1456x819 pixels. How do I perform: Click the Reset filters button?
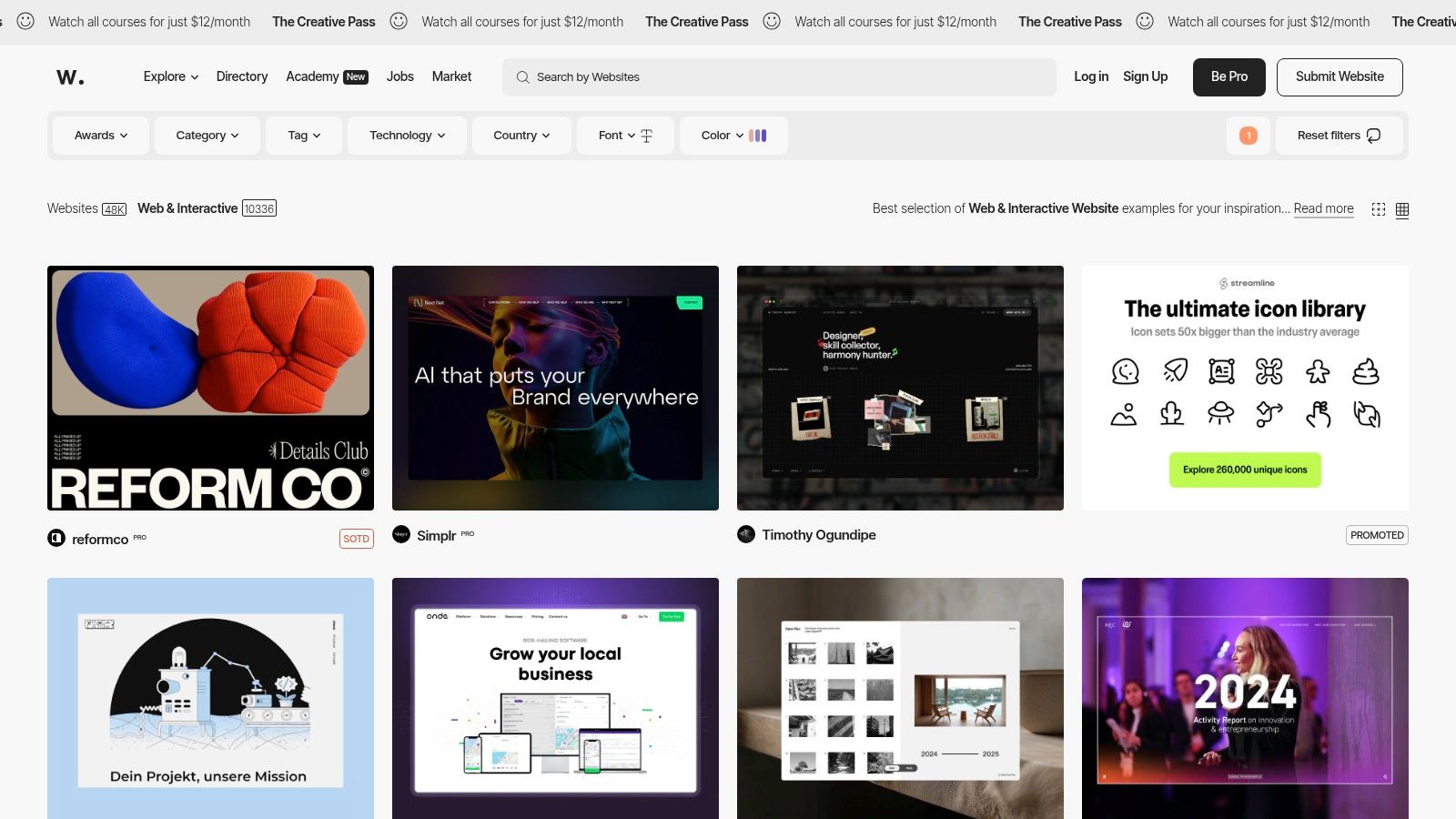click(x=1340, y=136)
